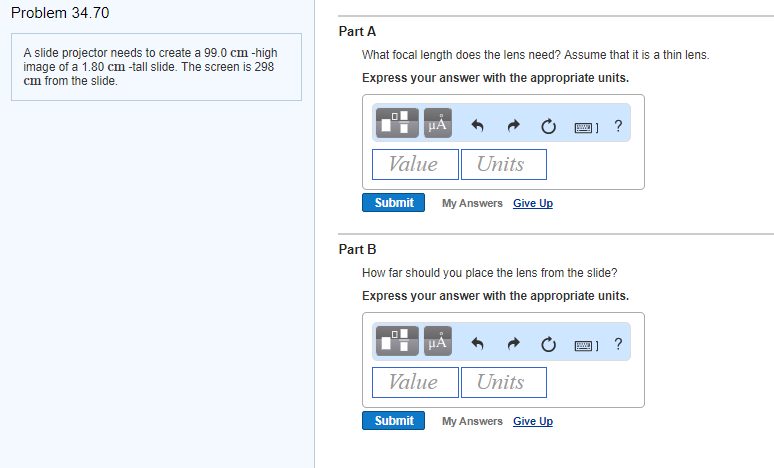Open help question mark in Part A
Screen dimensions: 774x468
pos(618,126)
